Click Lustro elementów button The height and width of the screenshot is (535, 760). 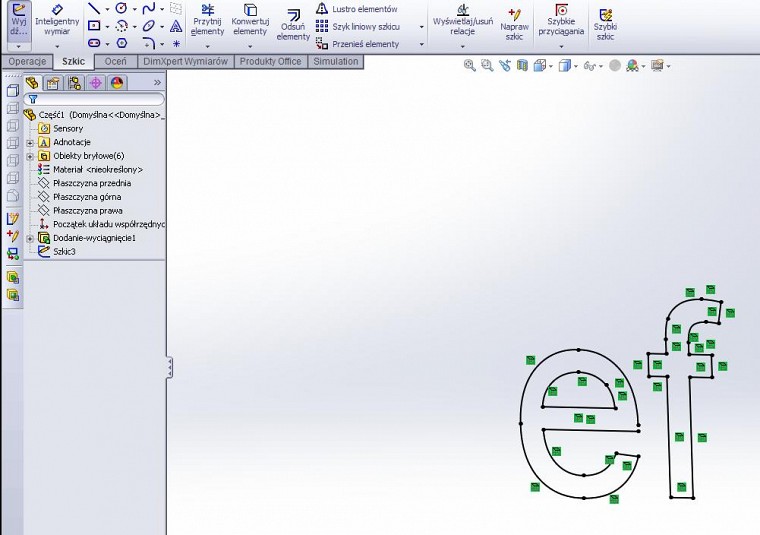click(x=357, y=9)
